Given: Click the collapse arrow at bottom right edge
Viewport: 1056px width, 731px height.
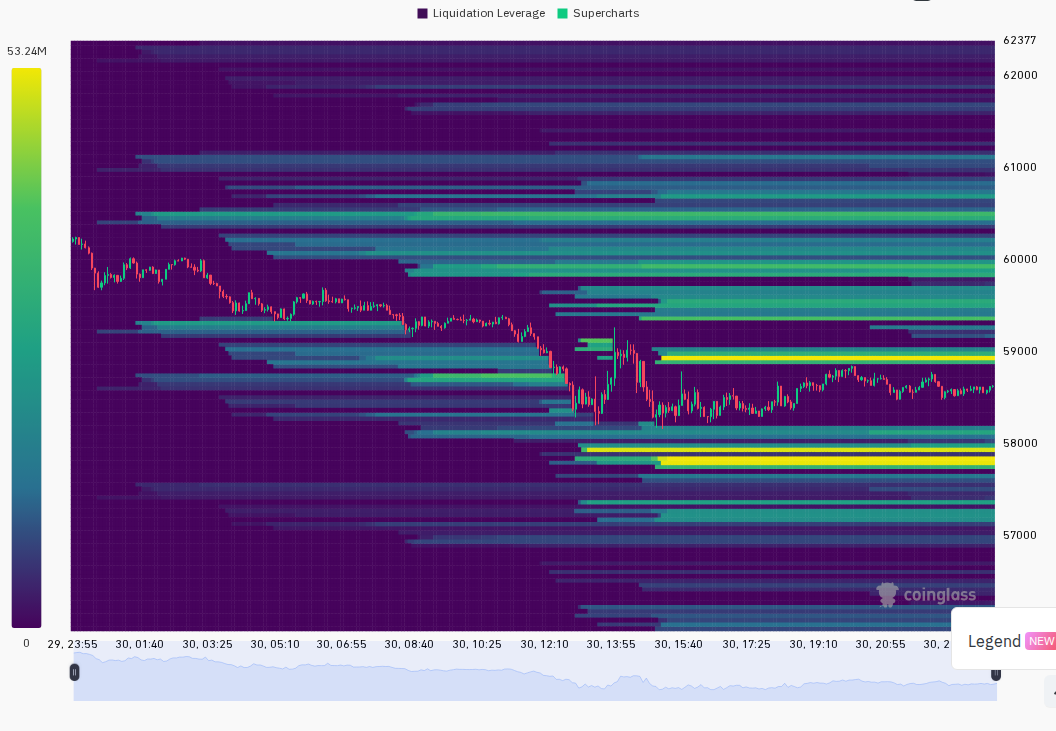Looking at the screenshot, I should (x=1051, y=693).
